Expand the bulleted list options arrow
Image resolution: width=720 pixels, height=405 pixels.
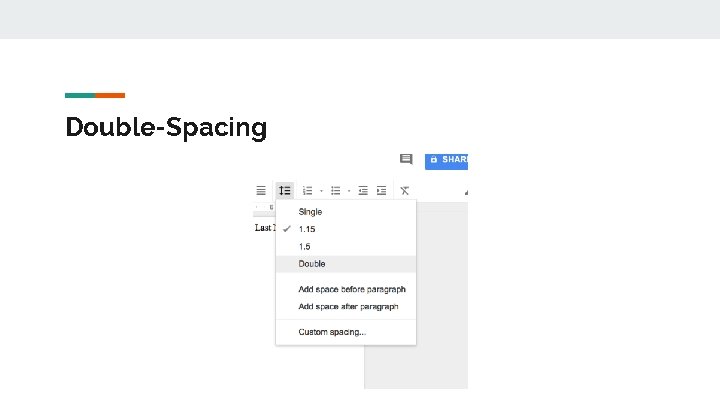point(349,191)
